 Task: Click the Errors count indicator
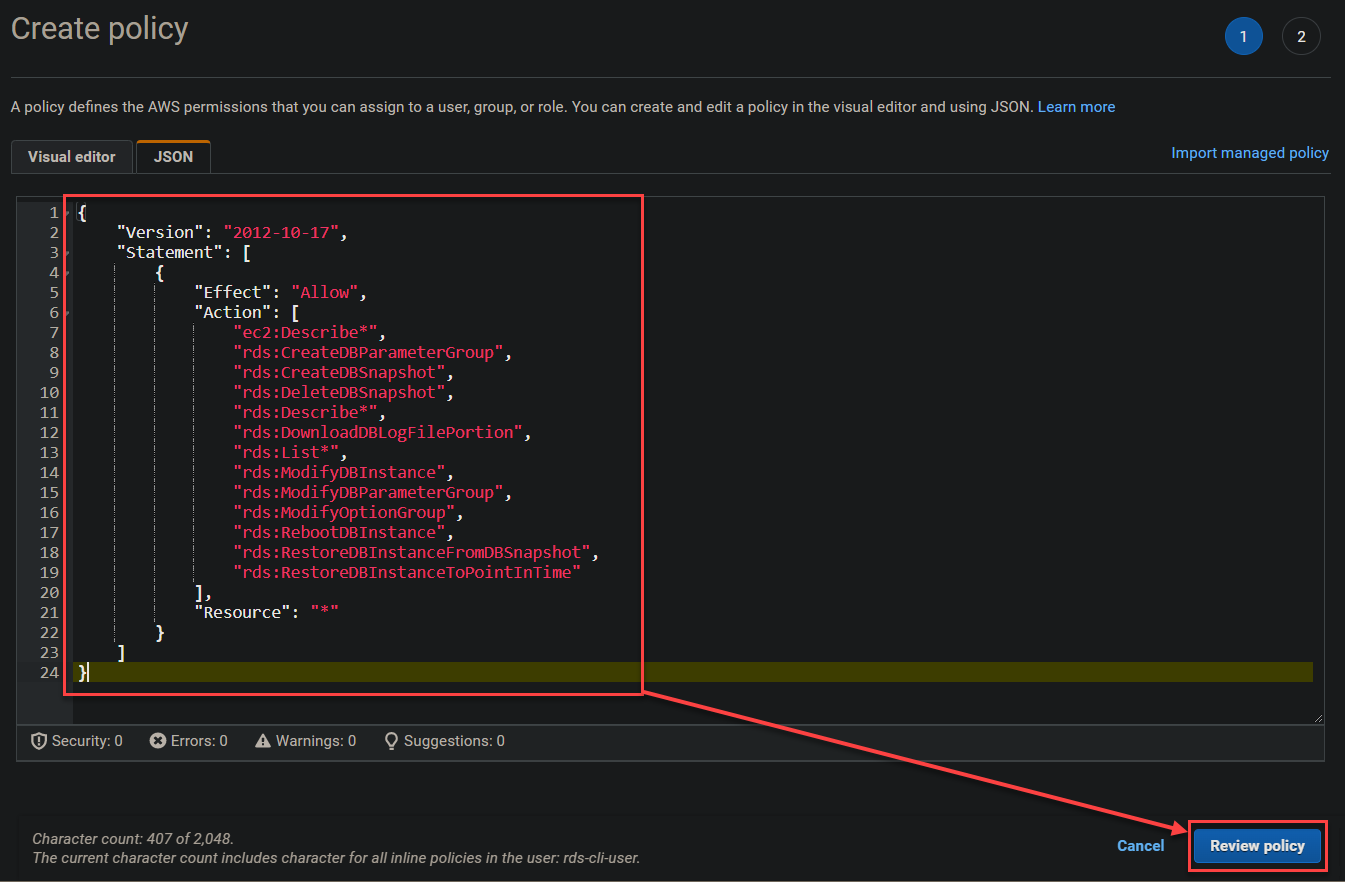point(189,741)
